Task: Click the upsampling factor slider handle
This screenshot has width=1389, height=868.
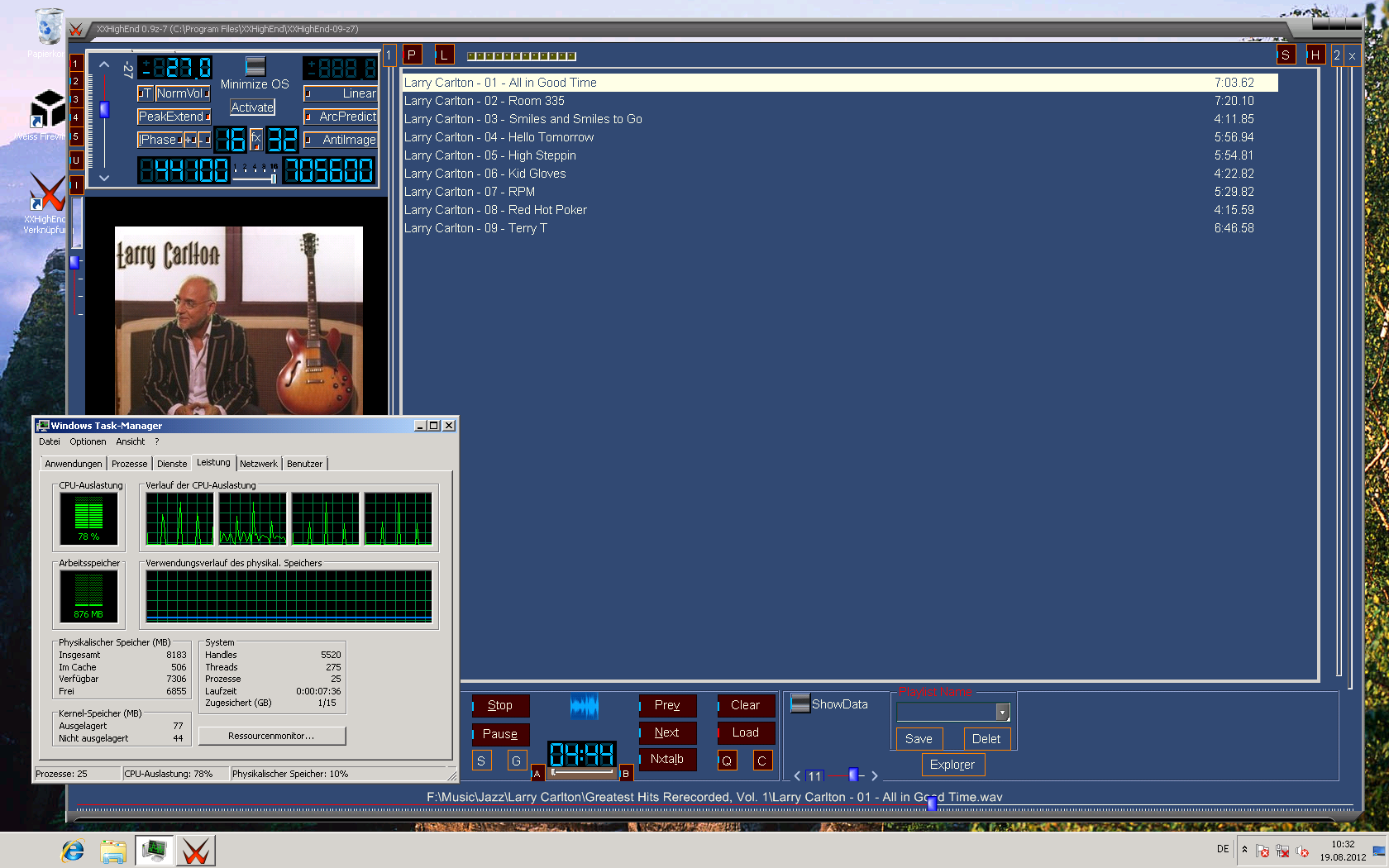Action: tap(274, 178)
